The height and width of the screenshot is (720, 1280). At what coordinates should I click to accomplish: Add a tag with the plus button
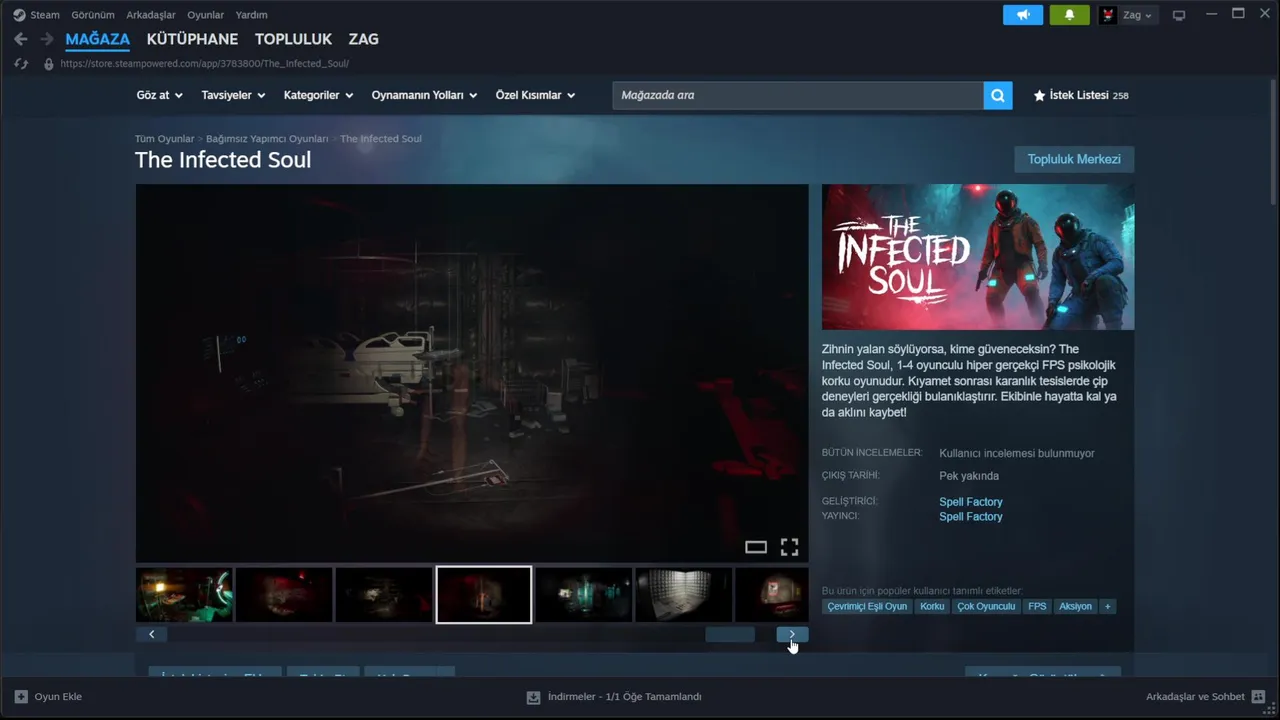[x=1107, y=606]
